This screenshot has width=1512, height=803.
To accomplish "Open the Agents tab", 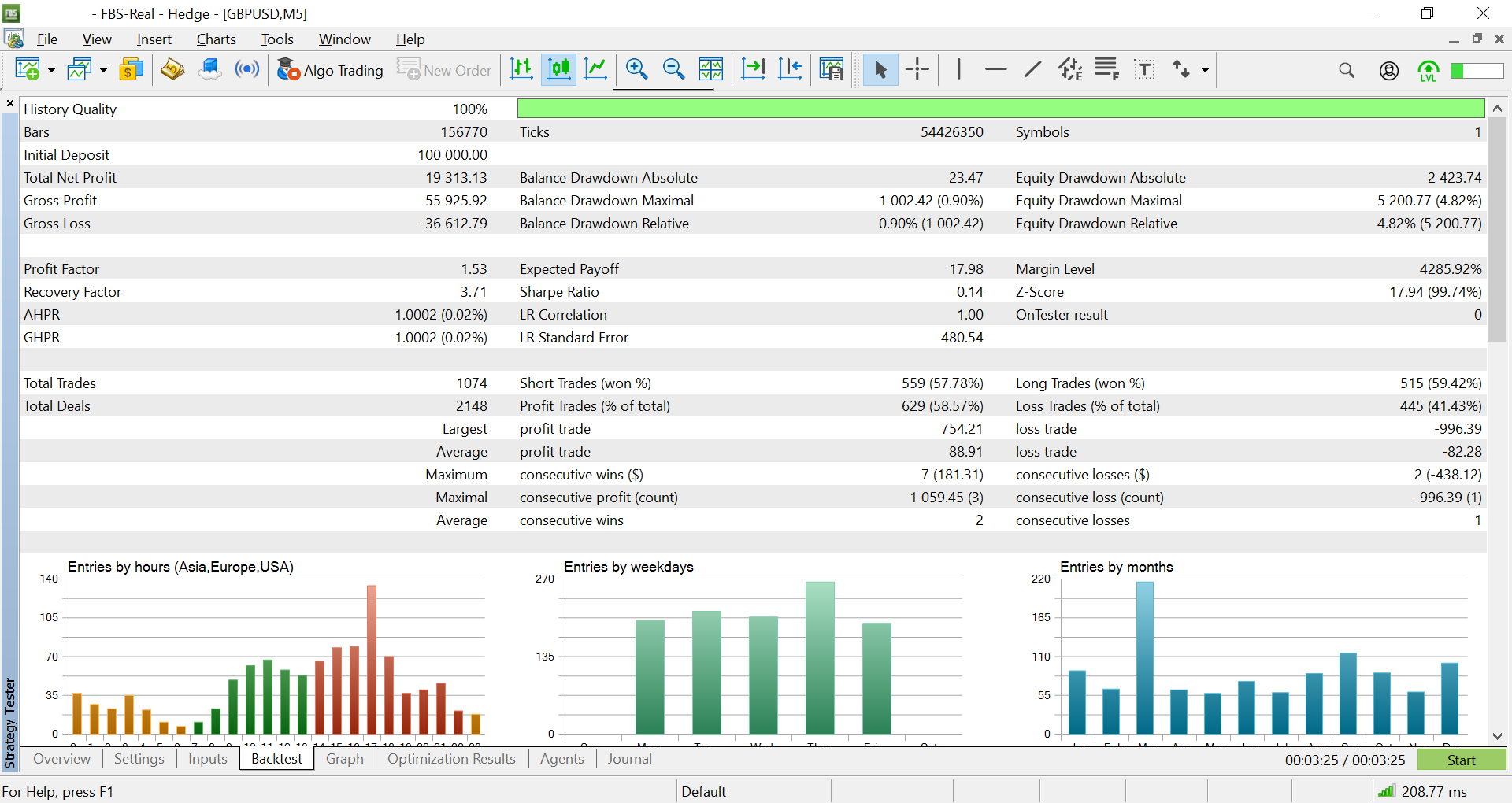I will pos(562,759).
